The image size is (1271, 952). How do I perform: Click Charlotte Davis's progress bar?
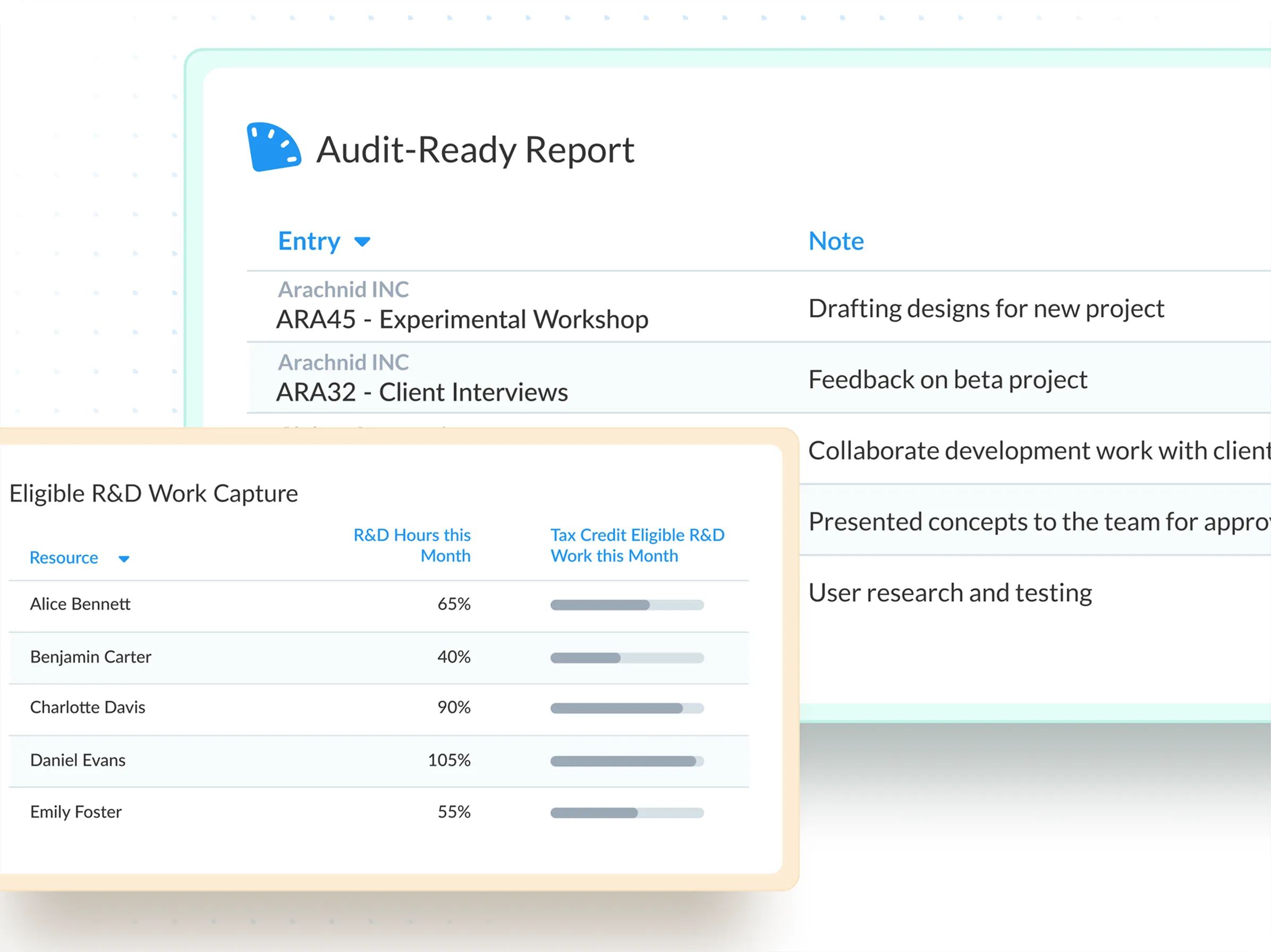point(626,708)
